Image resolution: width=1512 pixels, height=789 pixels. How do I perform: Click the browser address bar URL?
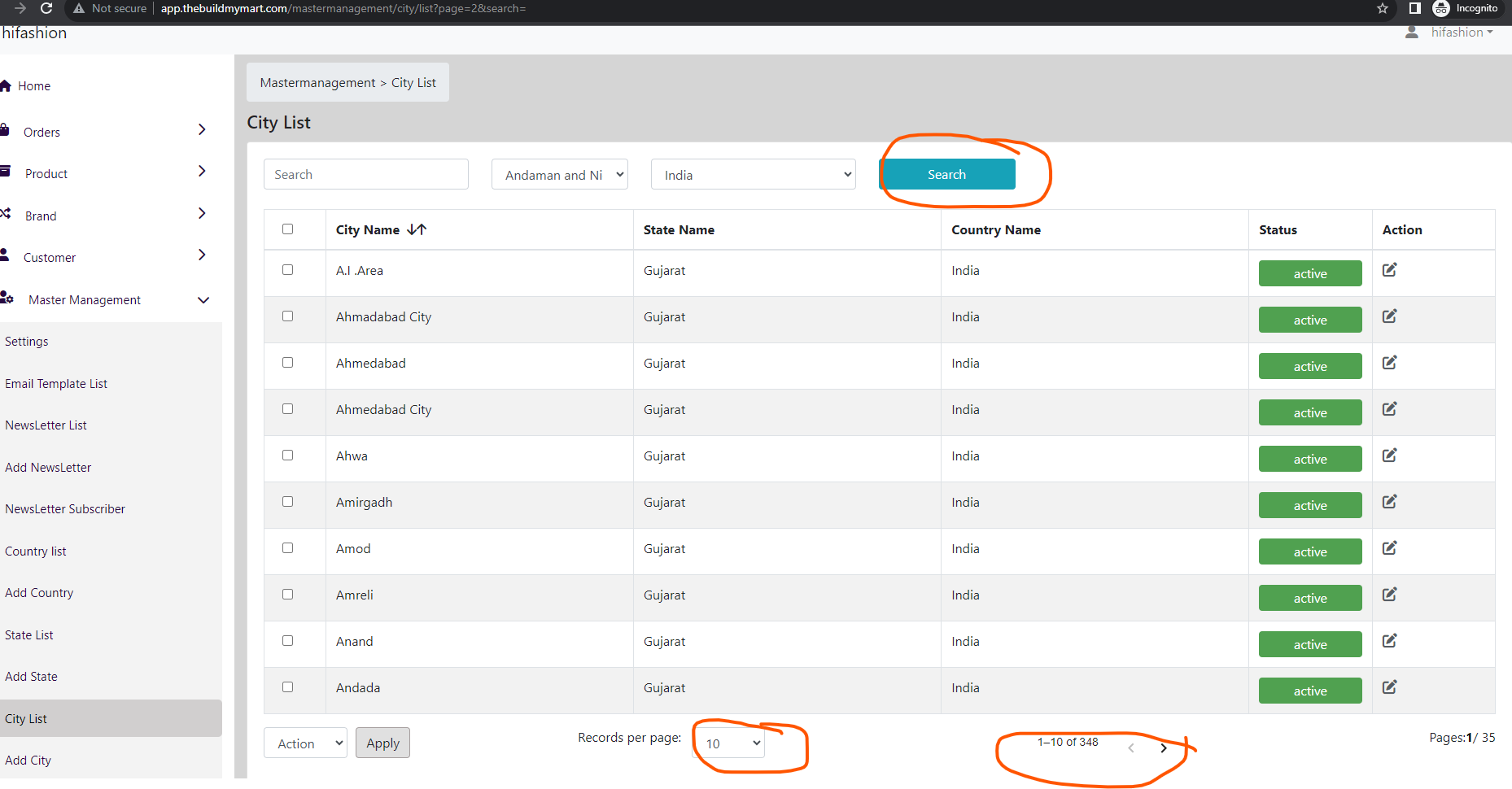tap(343, 8)
